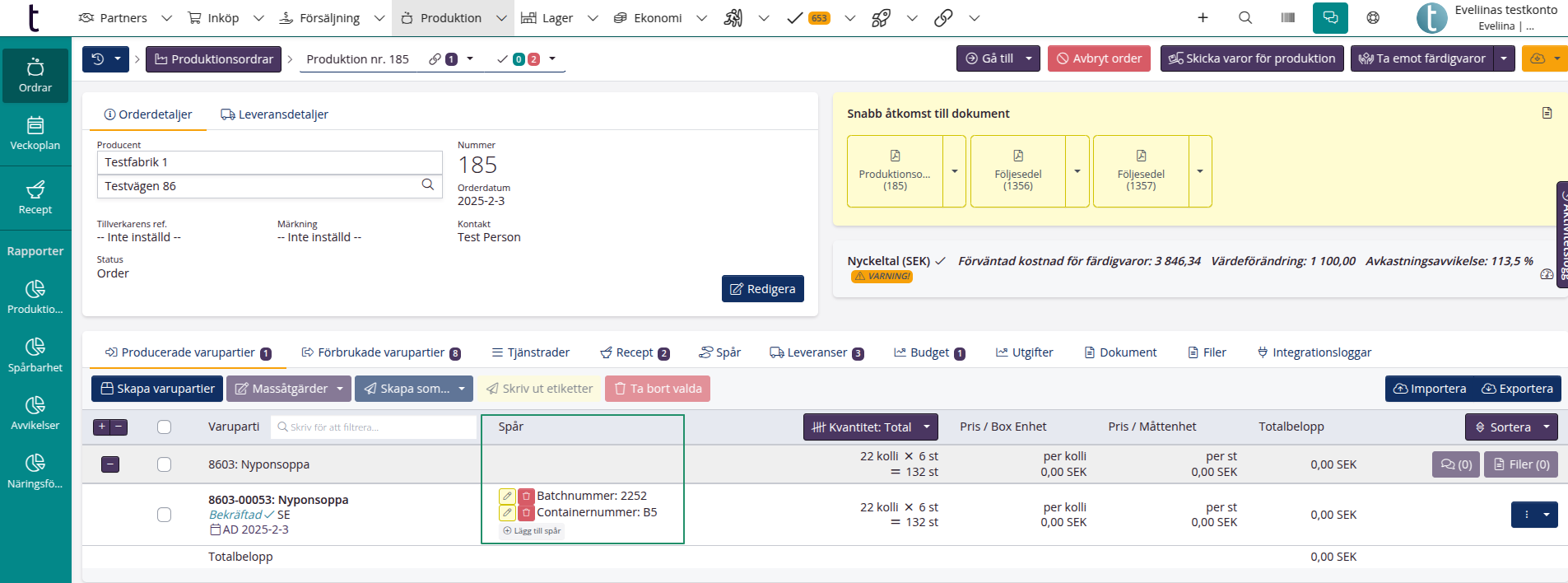Image resolution: width=1568 pixels, height=583 pixels.
Task: Toggle the select-all checkbox in Varuparti header
Action: (165, 427)
